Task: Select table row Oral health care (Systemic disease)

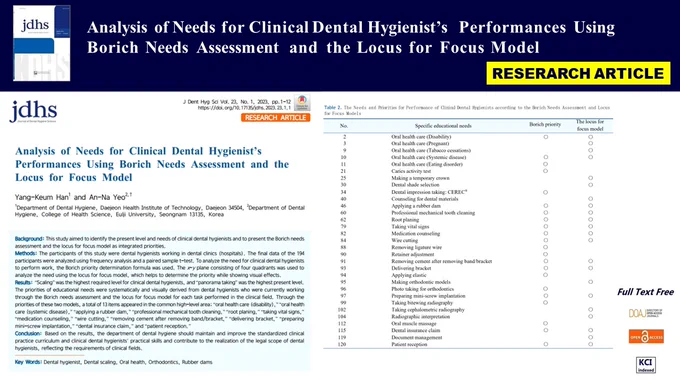Action: pos(468,157)
